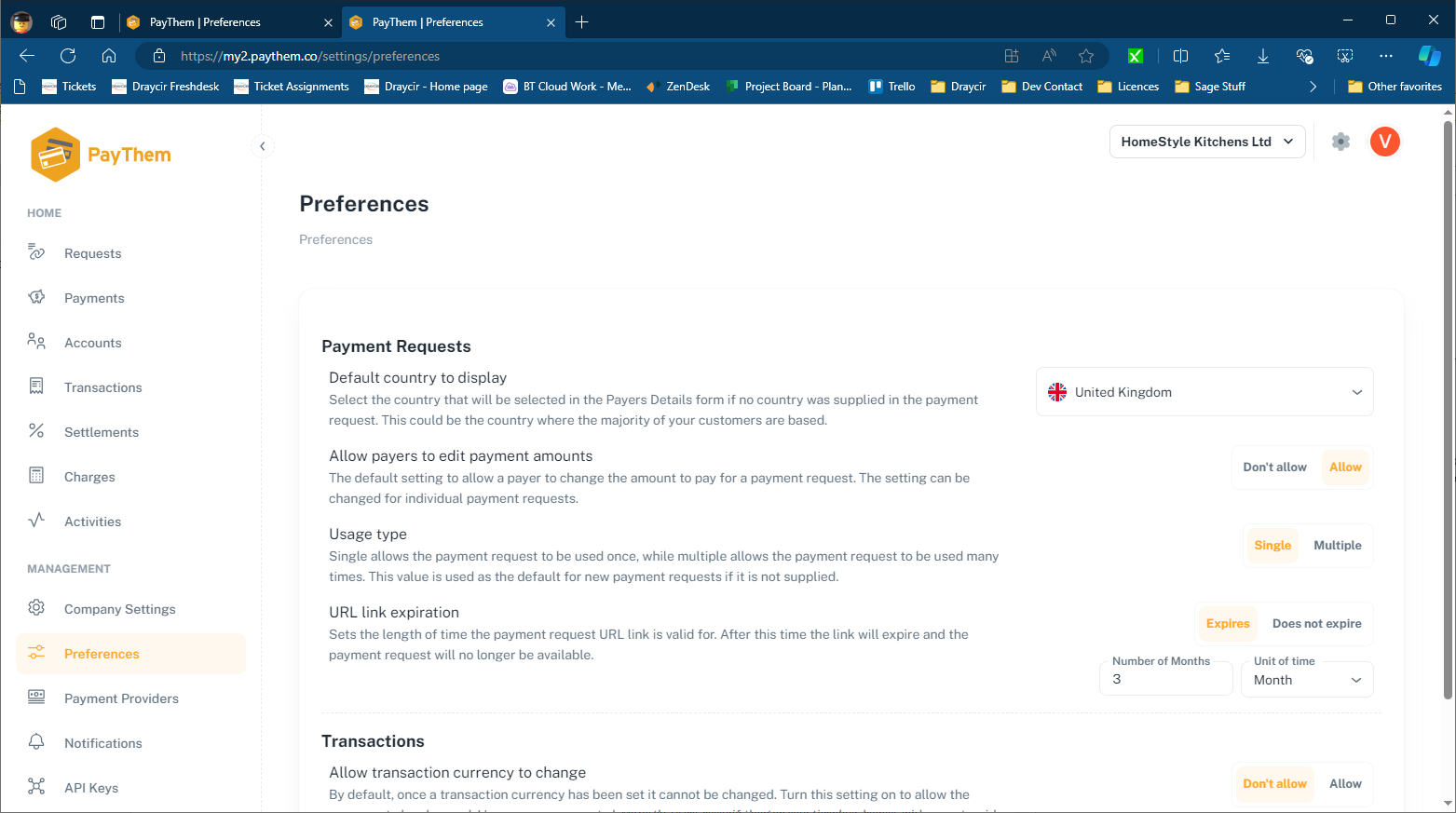Open the Sage Stuff favorites folder
The height and width of the screenshot is (813, 1456).
[1210, 87]
